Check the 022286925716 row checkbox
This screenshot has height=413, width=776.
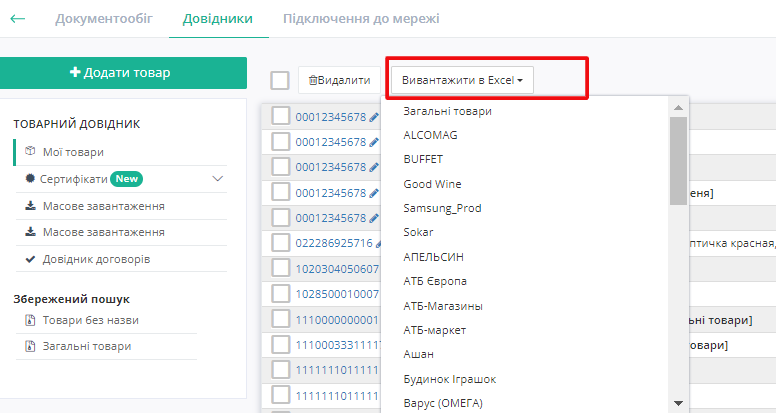point(281,243)
